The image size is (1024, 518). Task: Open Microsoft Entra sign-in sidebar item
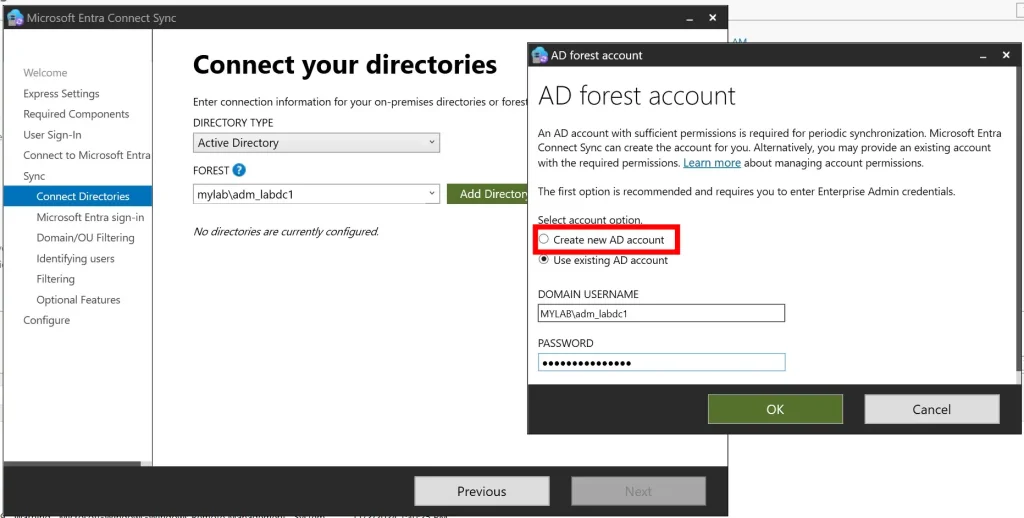pos(90,217)
